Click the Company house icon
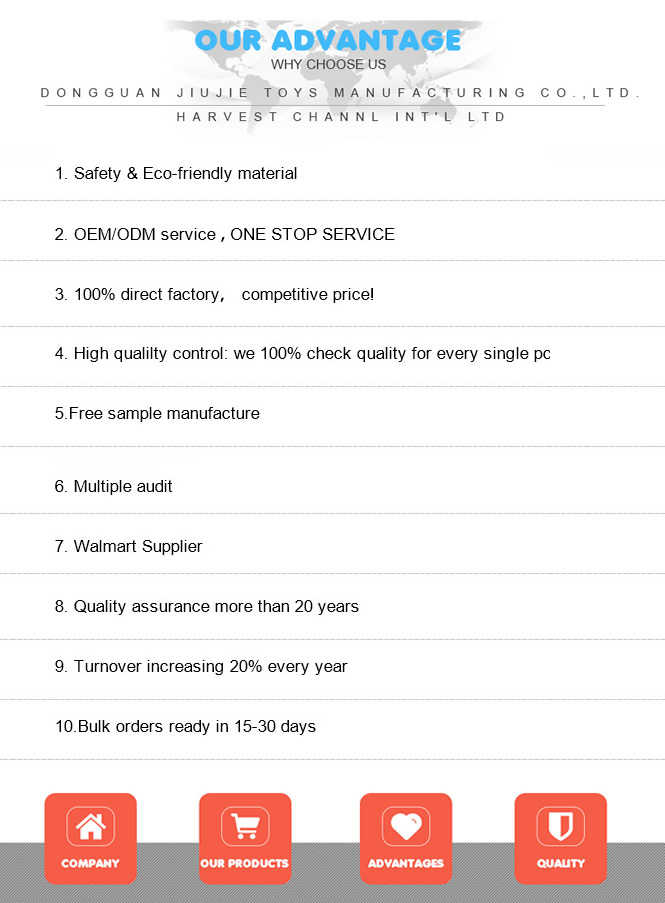This screenshot has width=665, height=903. tap(90, 826)
